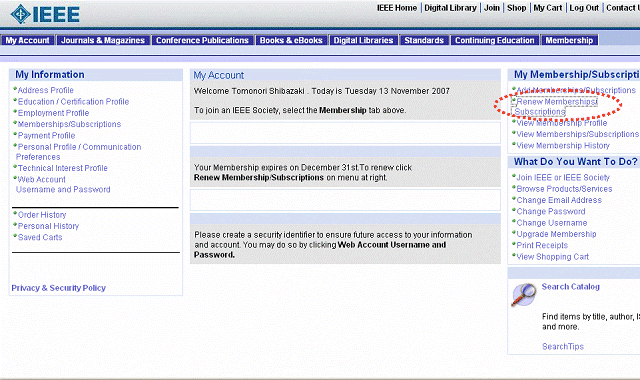Image resolution: width=640 pixels, height=380 pixels.
Task: Open Education / Certification Profile
Action: tap(73, 102)
